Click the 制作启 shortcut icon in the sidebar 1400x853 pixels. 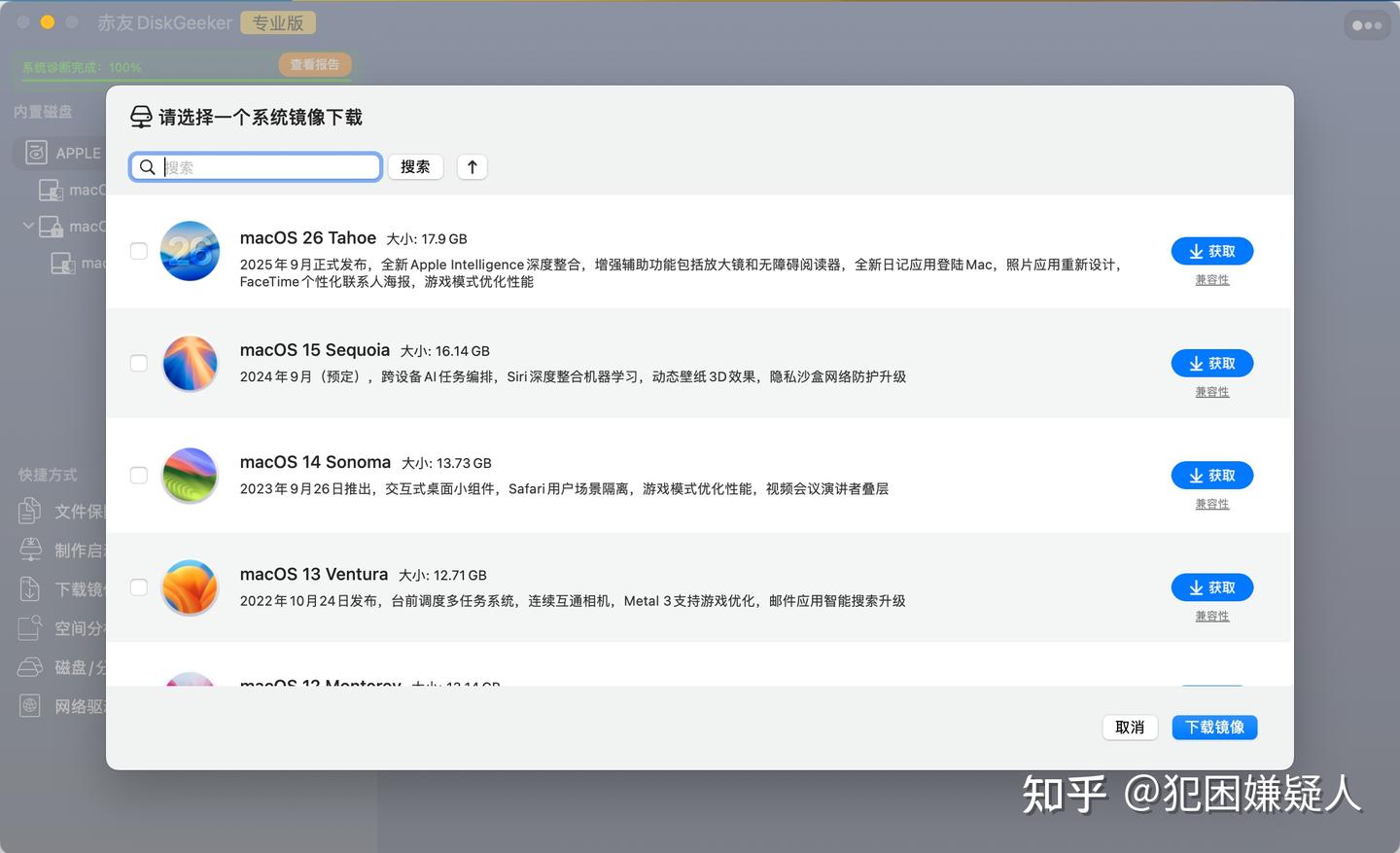click(x=30, y=550)
